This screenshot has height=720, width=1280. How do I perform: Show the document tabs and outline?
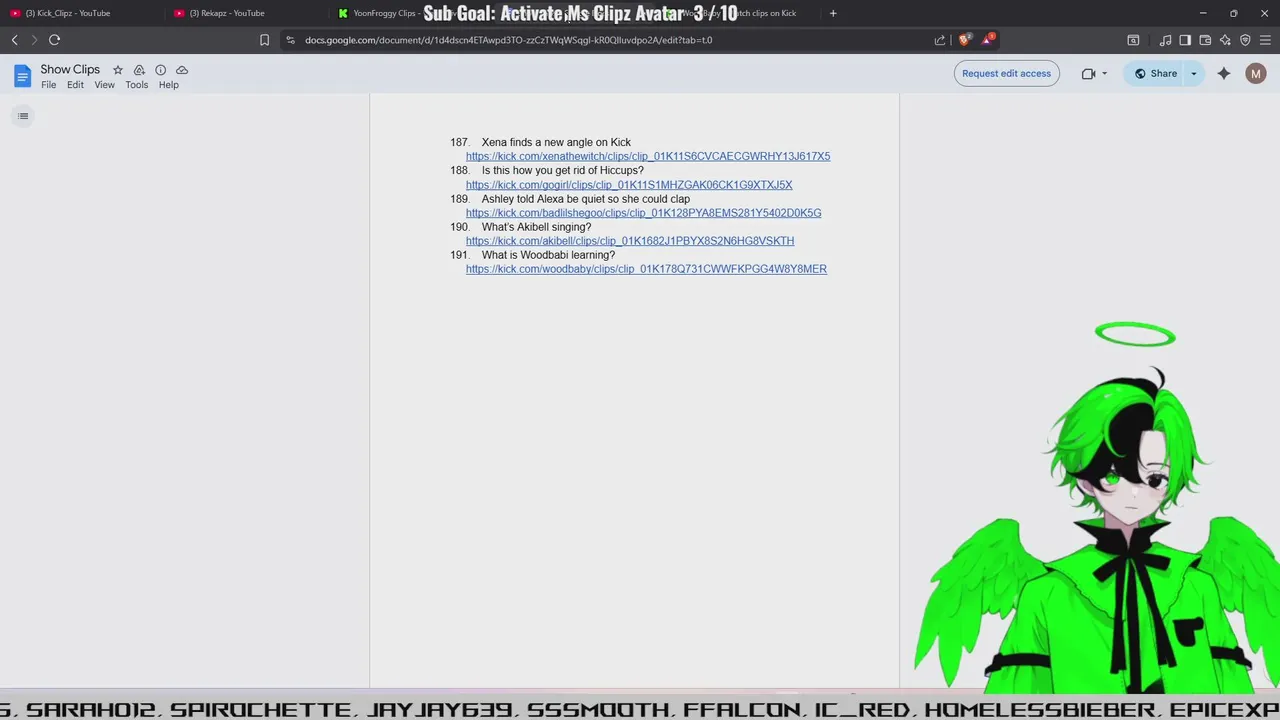pyautogui.click(x=23, y=116)
